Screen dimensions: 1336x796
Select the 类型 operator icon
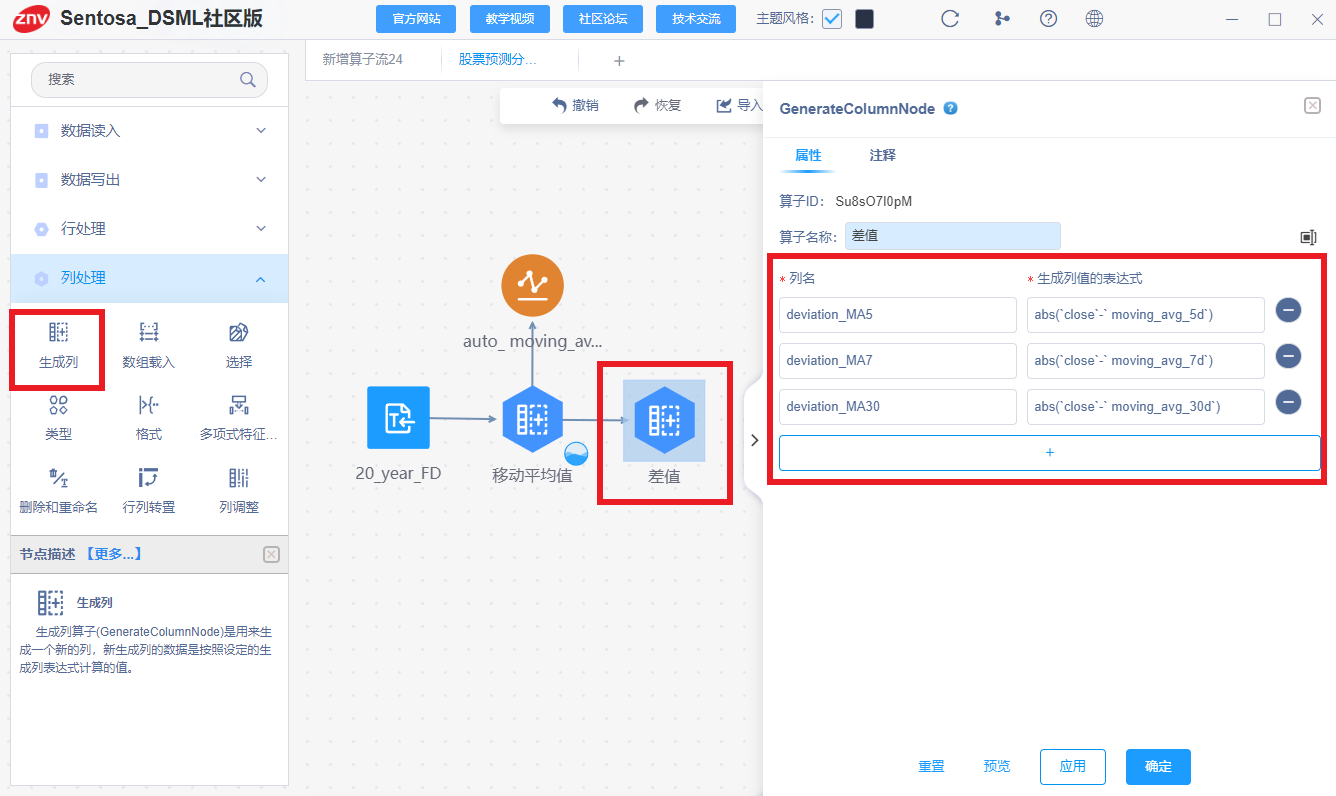(58, 405)
